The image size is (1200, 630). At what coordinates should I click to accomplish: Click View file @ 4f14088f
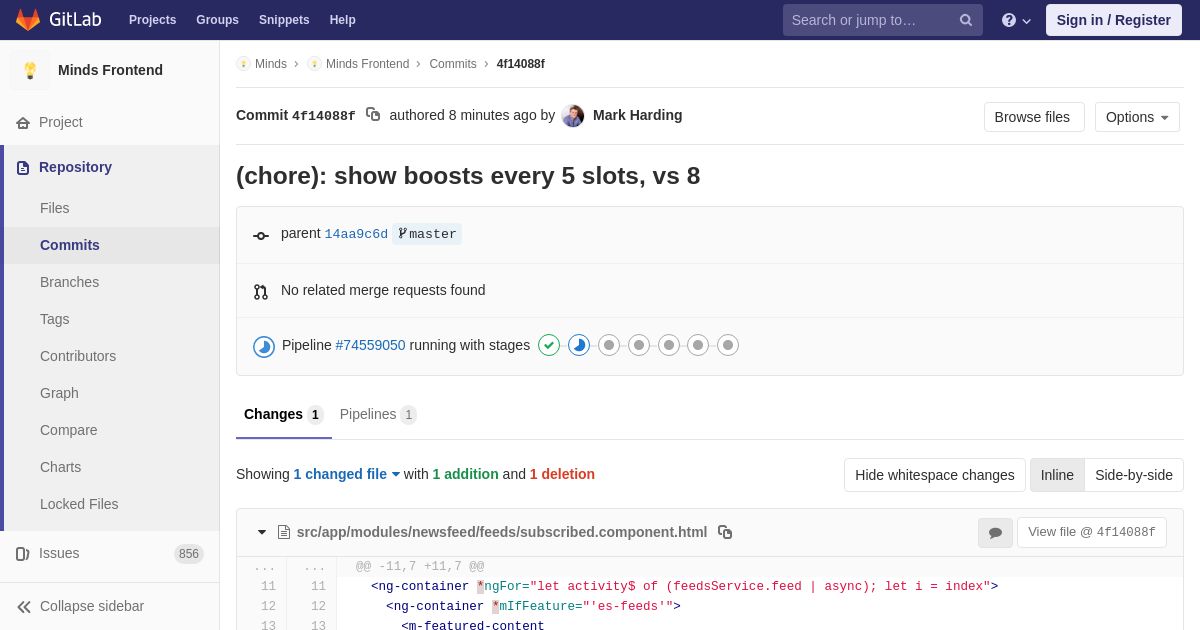1092,532
